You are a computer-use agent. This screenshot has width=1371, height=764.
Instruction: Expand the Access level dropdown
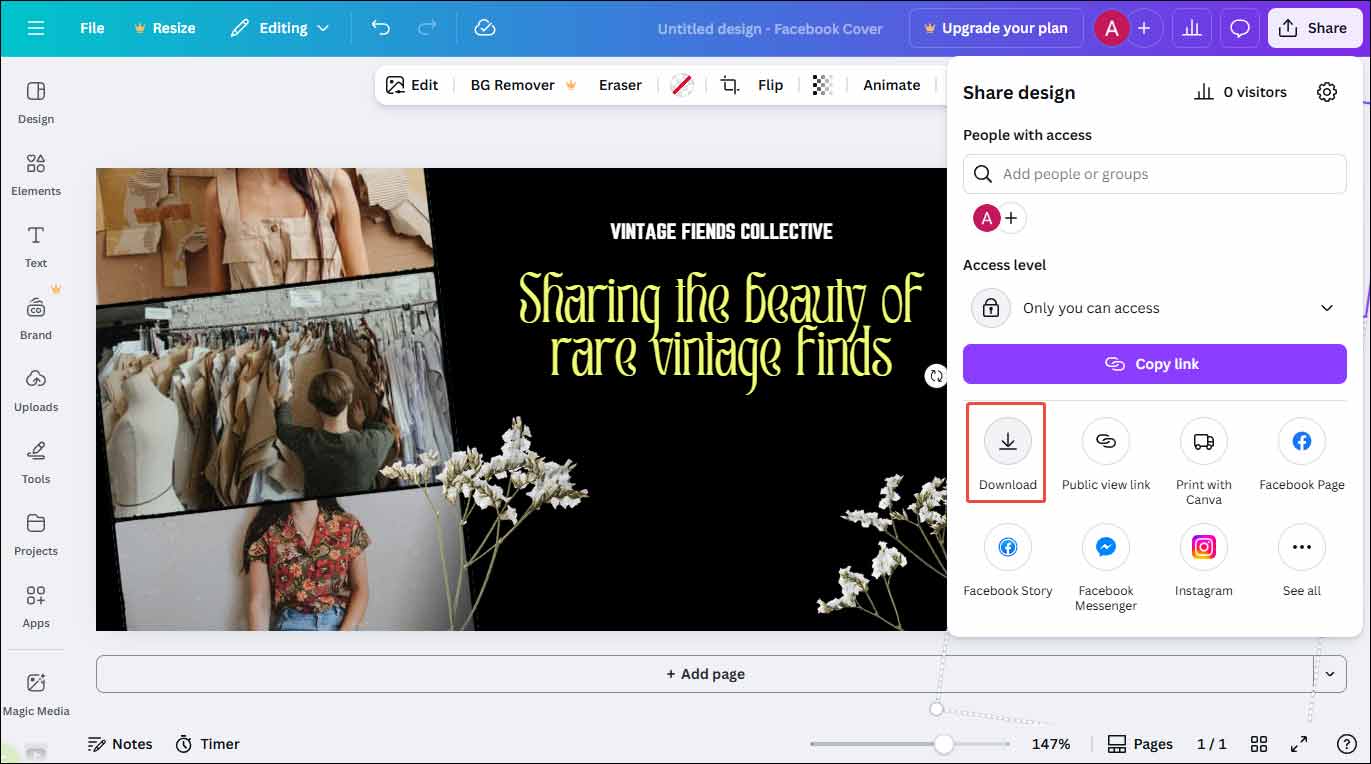1326,308
